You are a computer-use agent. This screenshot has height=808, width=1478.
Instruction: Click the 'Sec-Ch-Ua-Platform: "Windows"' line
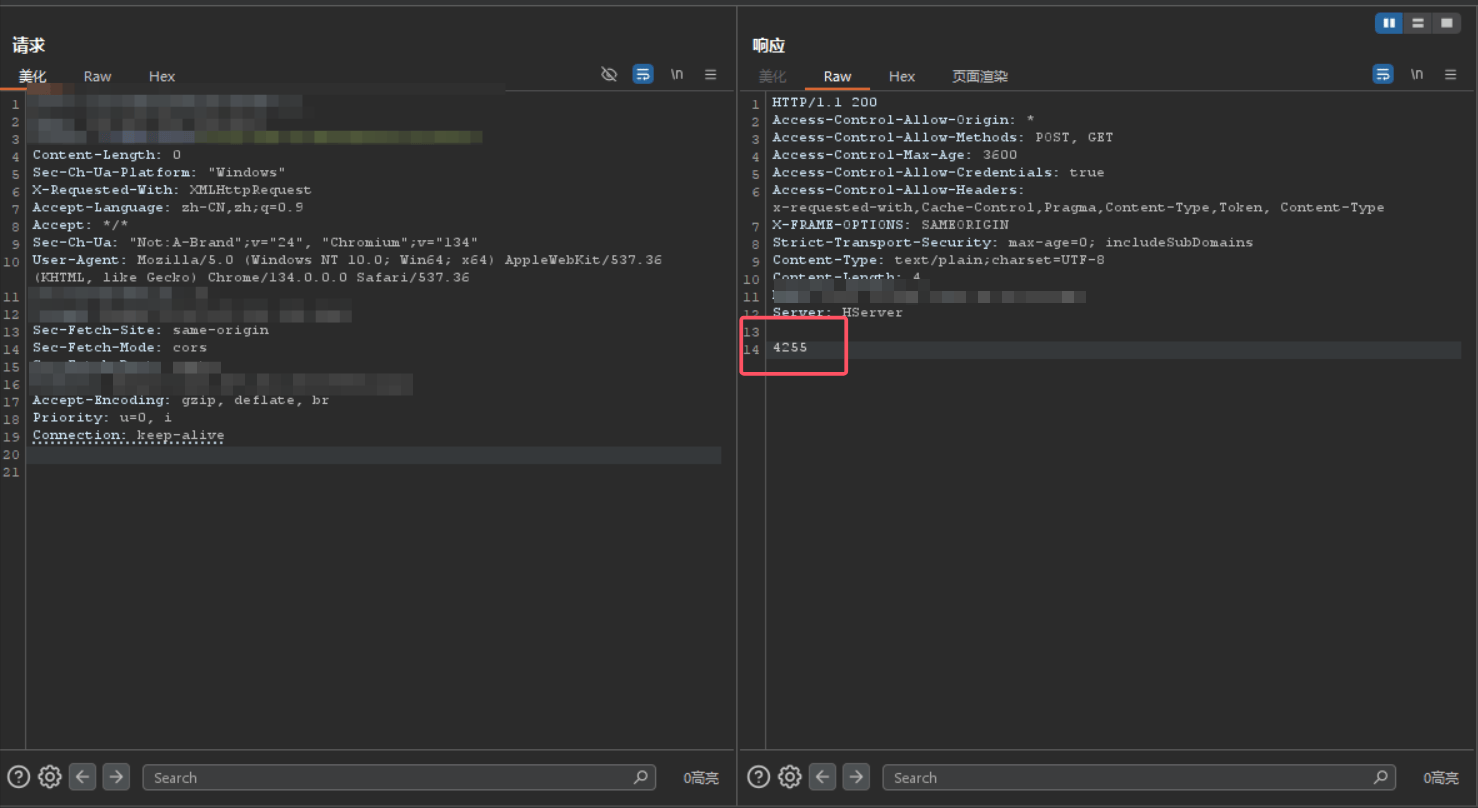pos(159,172)
